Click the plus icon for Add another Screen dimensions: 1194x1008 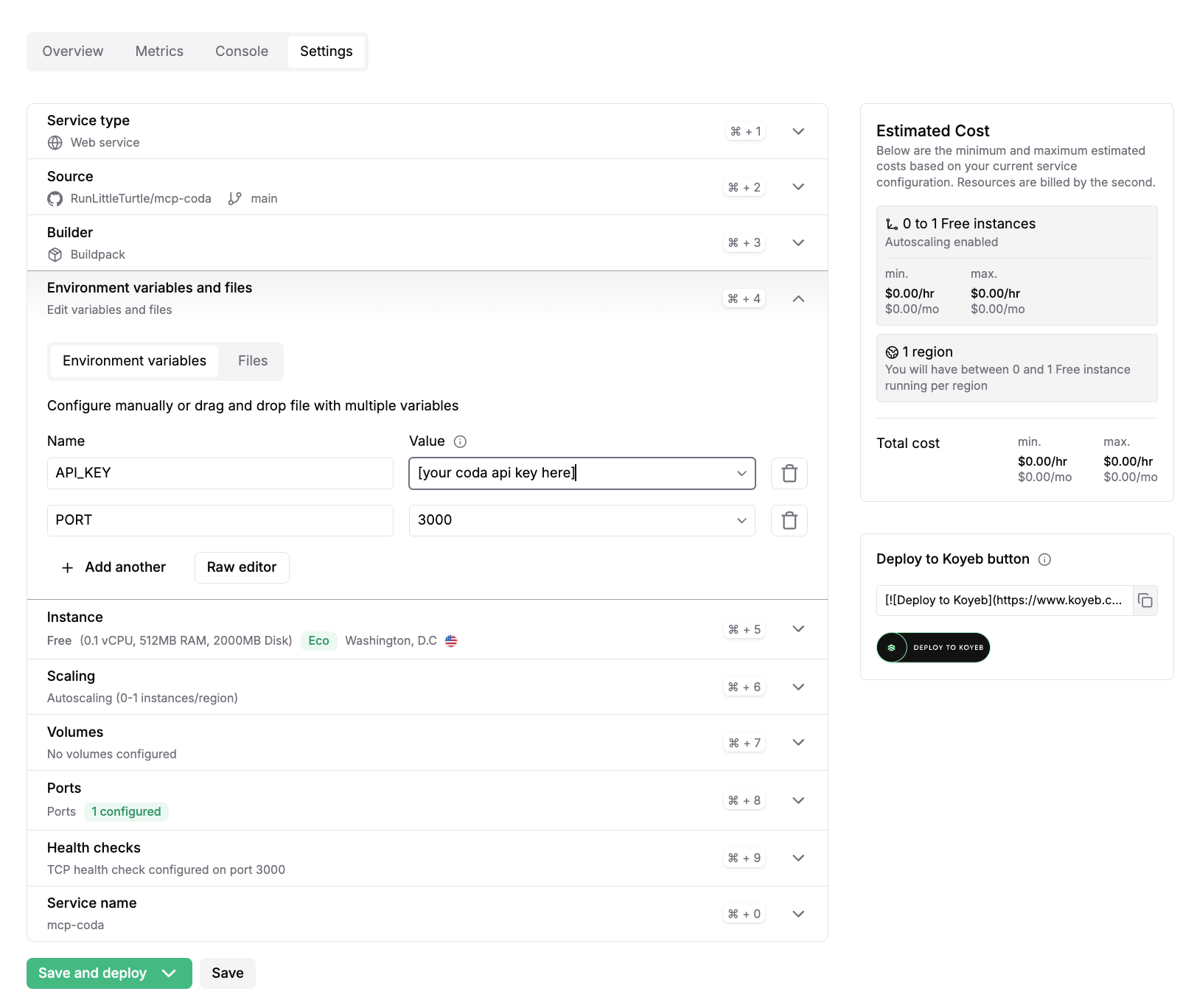(68, 567)
